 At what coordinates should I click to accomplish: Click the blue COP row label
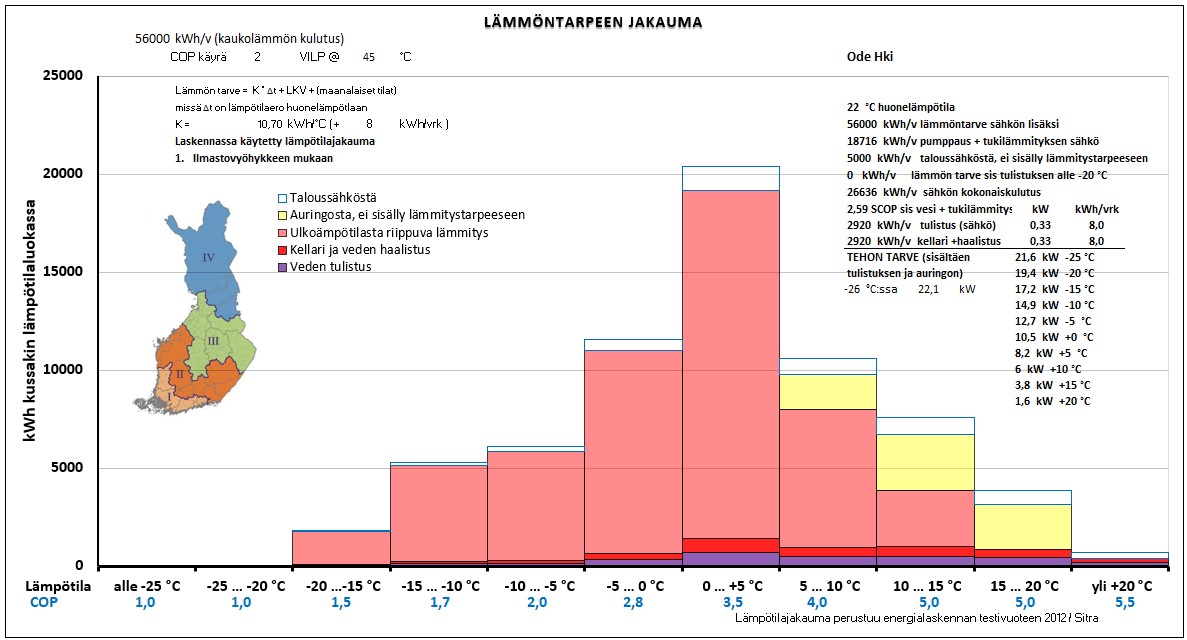[x=44, y=603]
